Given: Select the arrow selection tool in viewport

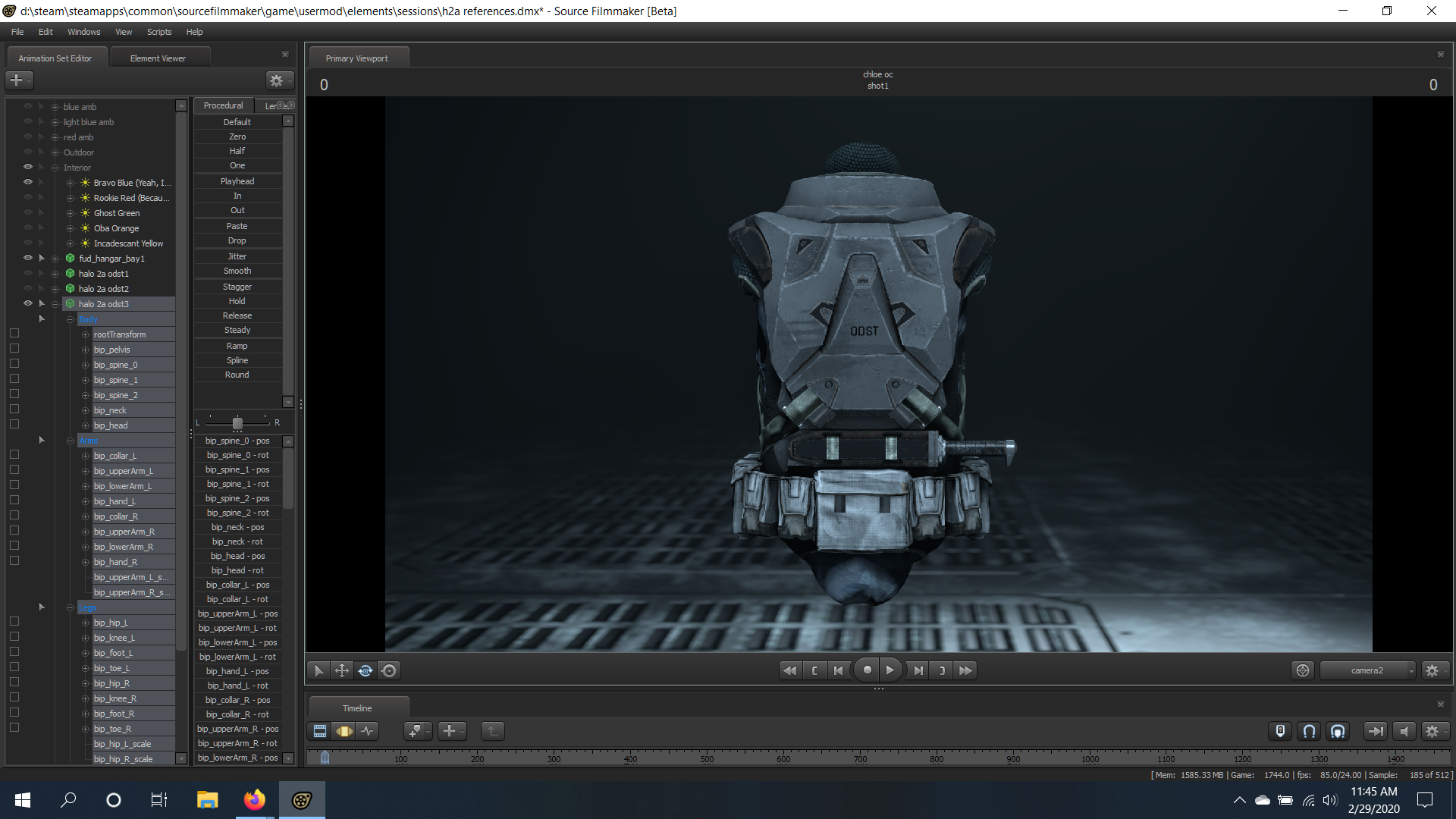Looking at the screenshot, I should 318,670.
